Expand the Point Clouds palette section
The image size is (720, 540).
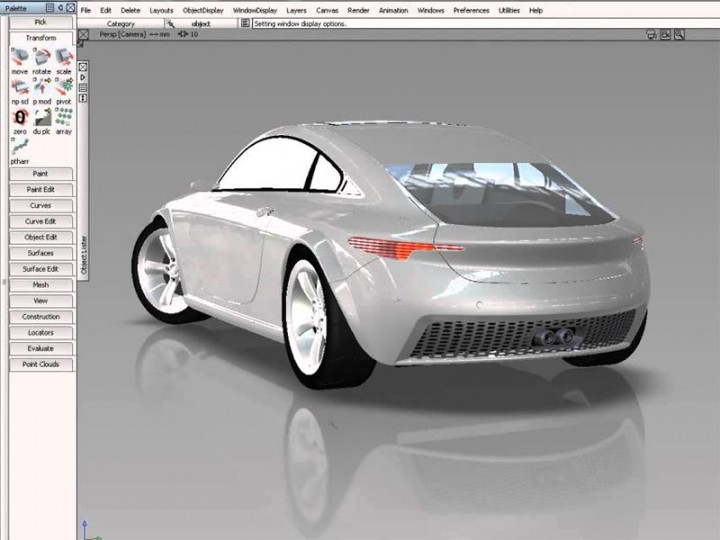[41, 365]
